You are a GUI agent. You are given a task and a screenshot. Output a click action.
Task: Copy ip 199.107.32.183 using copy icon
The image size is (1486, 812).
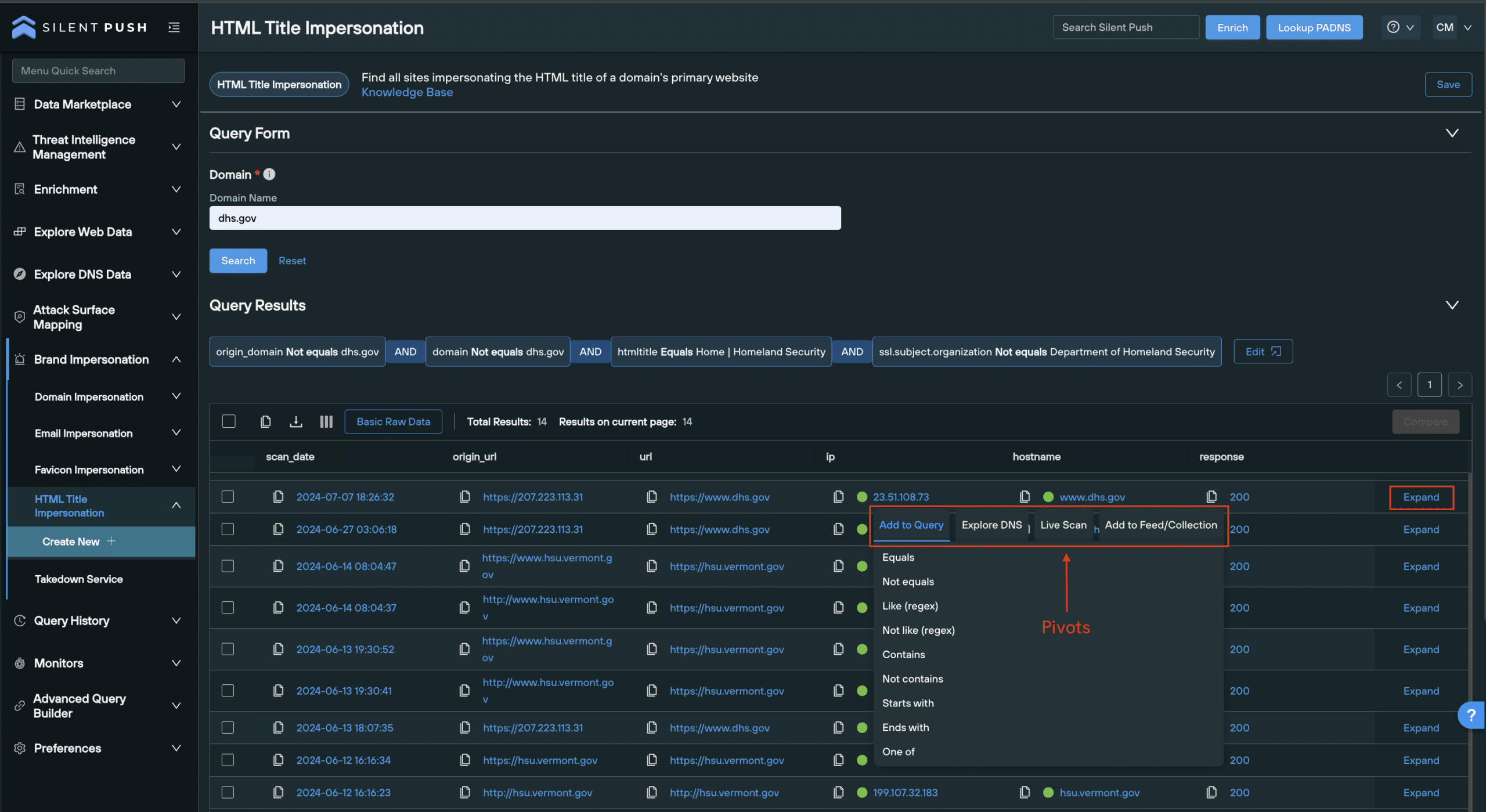[839, 792]
